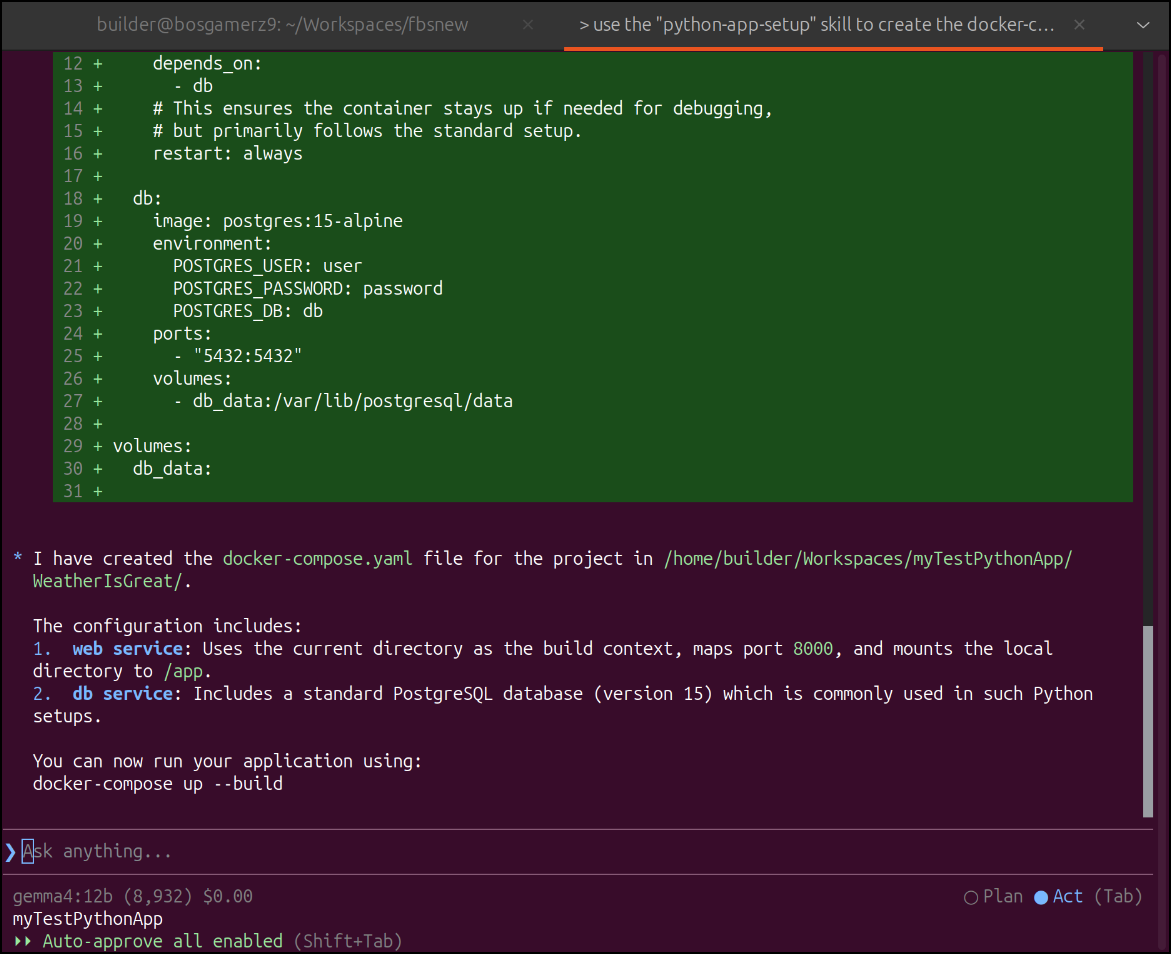
Task: Click the 'db service' bold heading
Action: (x=122, y=693)
